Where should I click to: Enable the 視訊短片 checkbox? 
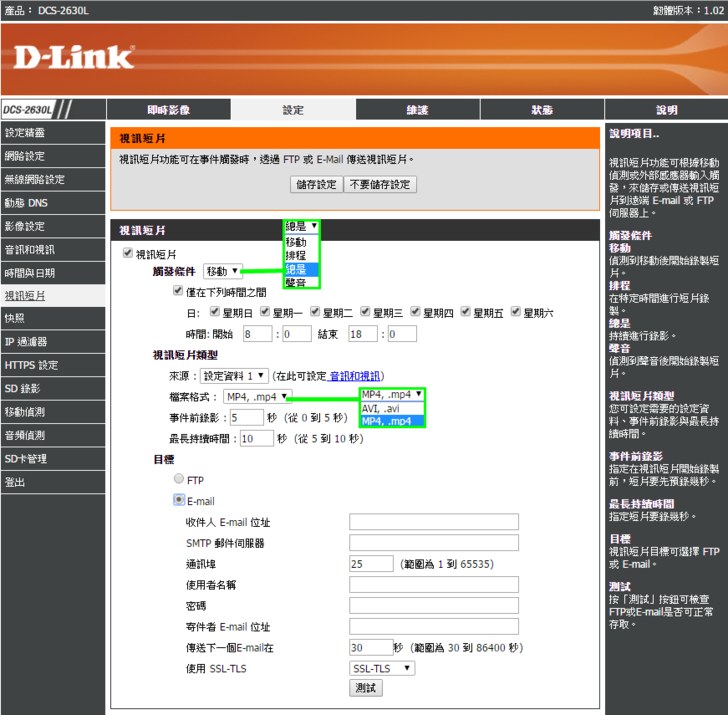[126, 254]
